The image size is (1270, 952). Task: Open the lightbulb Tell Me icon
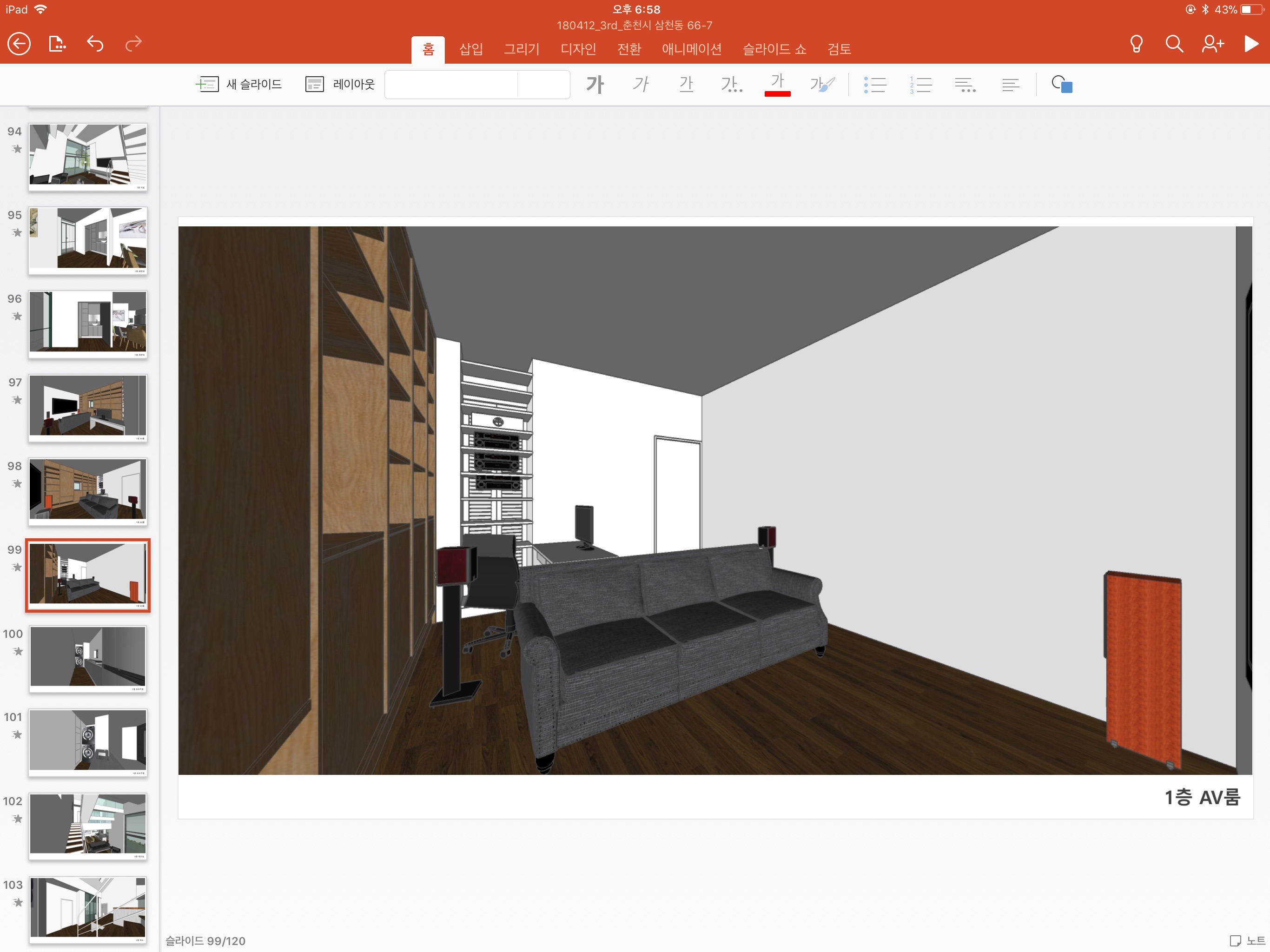1136,44
